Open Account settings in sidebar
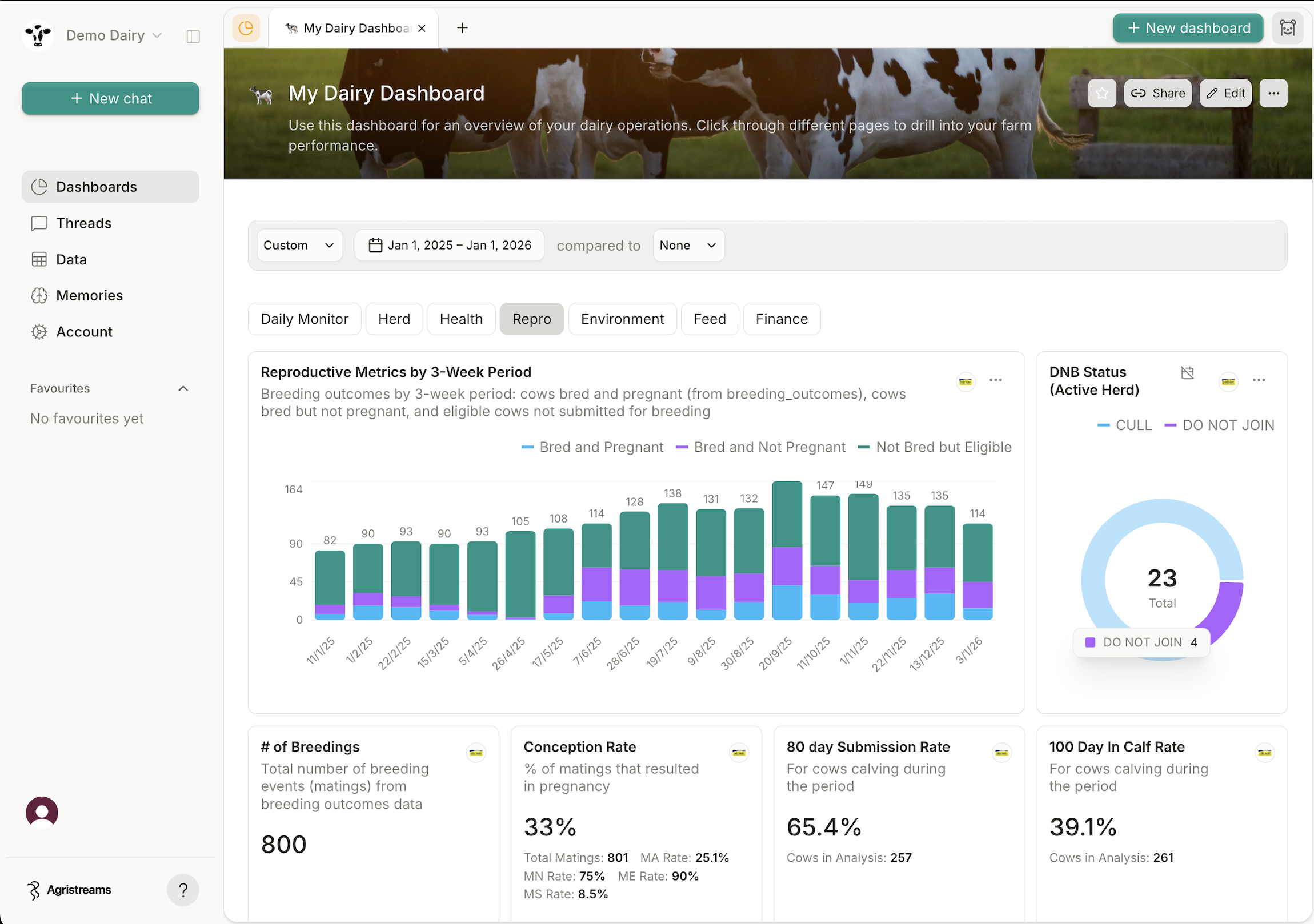The width and height of the screenshot is (1314, 924). coord(110,332)
